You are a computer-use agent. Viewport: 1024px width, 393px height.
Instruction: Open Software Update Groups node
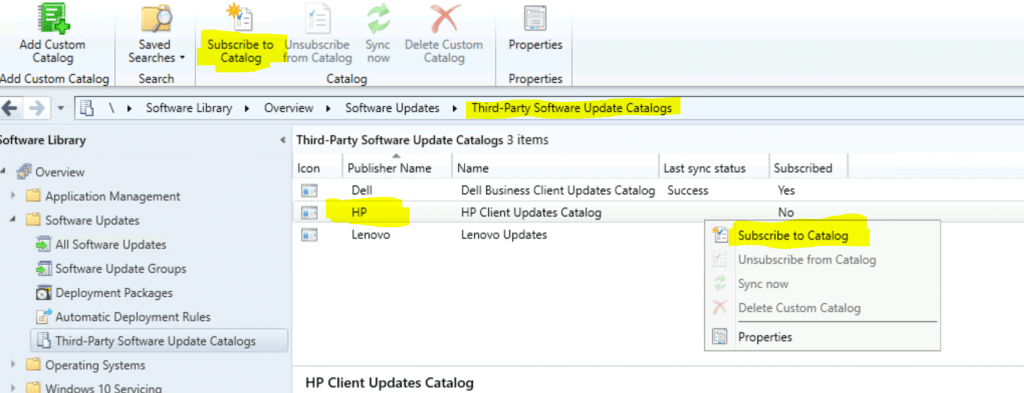[121, 269]
